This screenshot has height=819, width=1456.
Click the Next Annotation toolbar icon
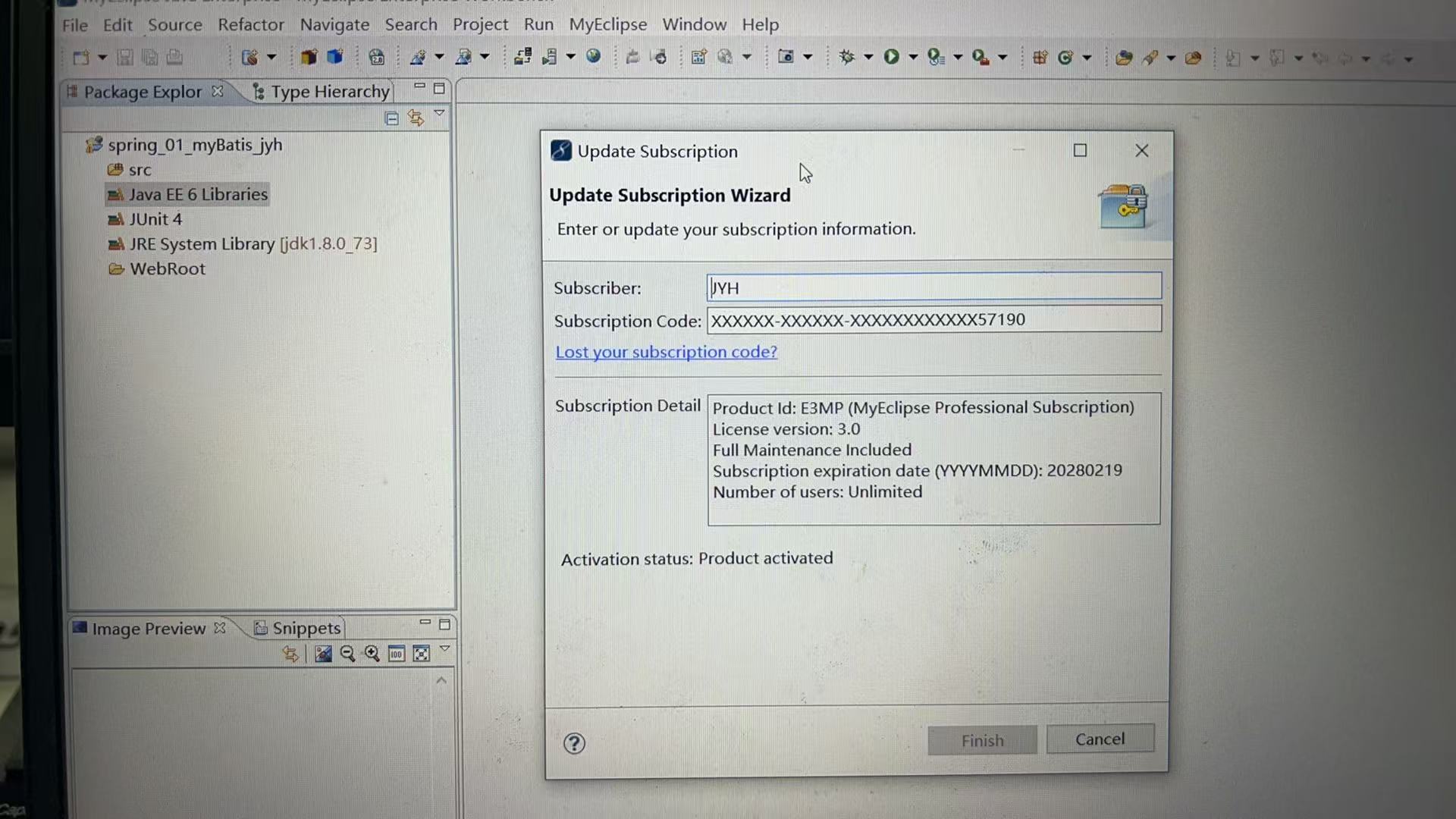(1233, 58)
